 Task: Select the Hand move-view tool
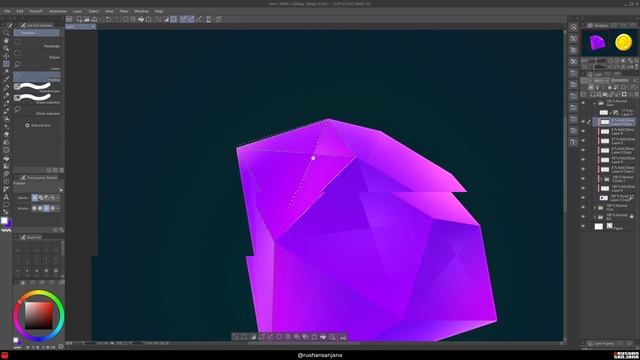tap(6, 41)
